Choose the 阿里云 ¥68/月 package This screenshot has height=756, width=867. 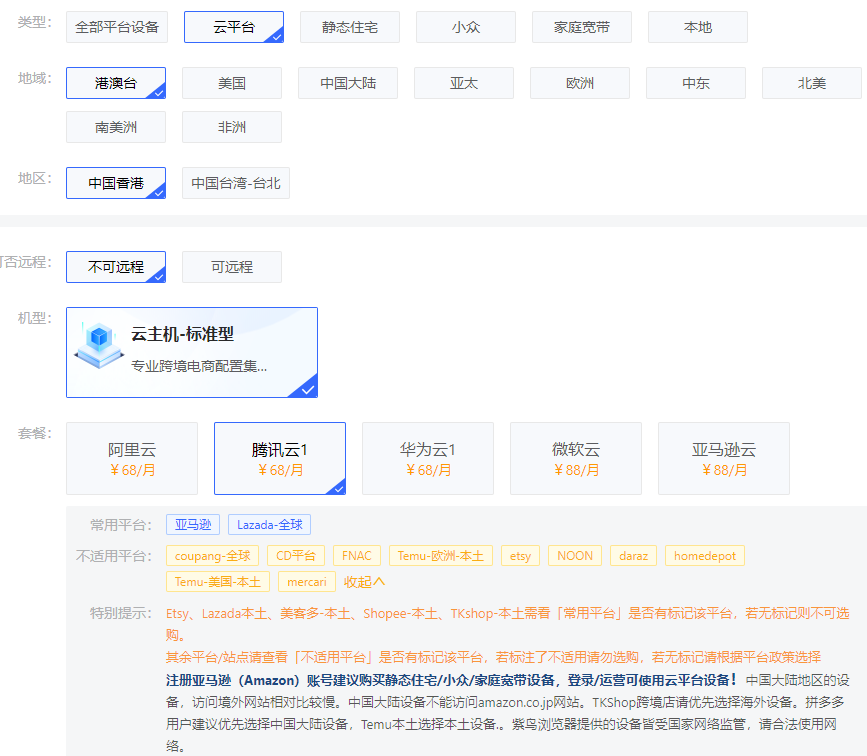132,458
